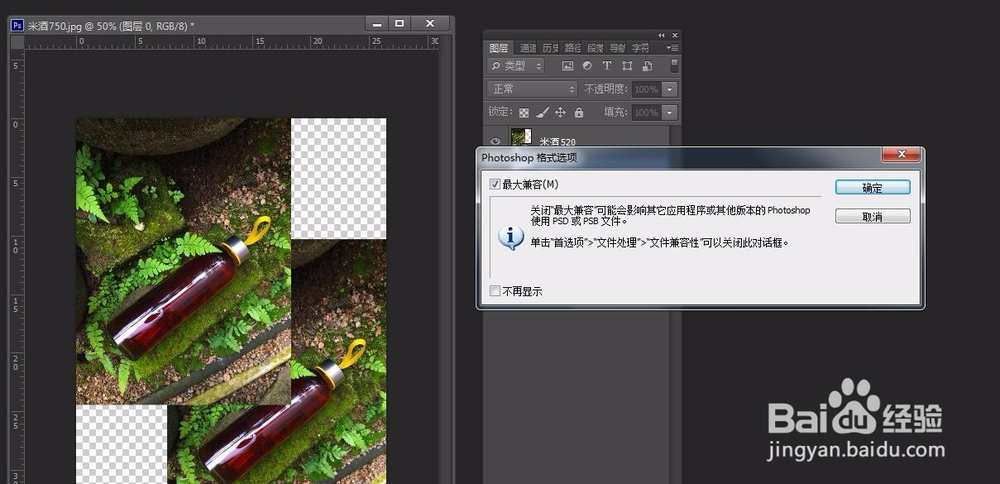Open the 正常 blend mode dropdown
Screen dimensions: 1000x484
532,89
